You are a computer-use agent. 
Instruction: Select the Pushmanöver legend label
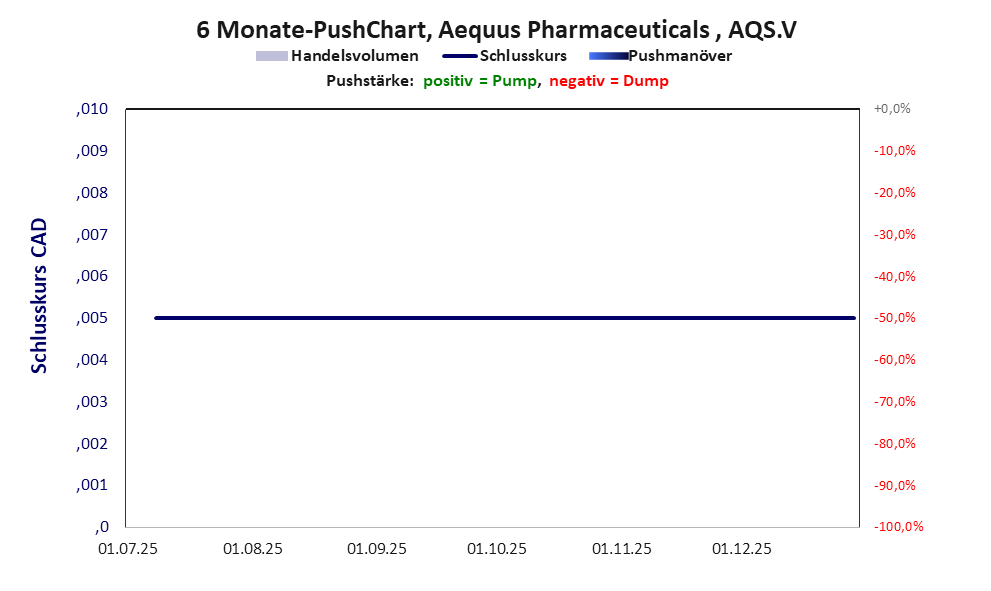680,56
